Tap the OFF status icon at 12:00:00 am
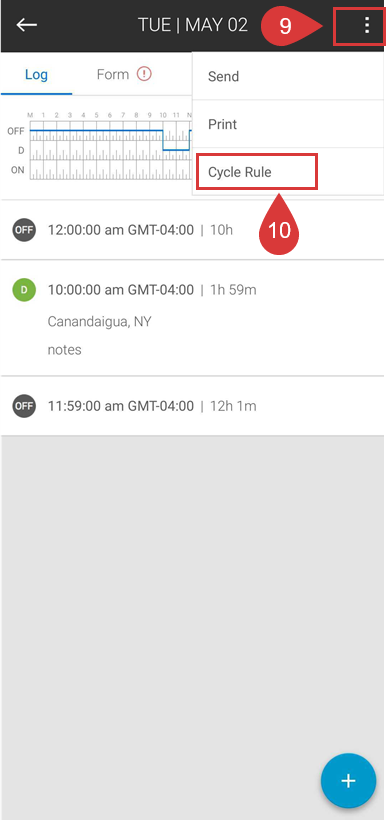 coord(24,230)
